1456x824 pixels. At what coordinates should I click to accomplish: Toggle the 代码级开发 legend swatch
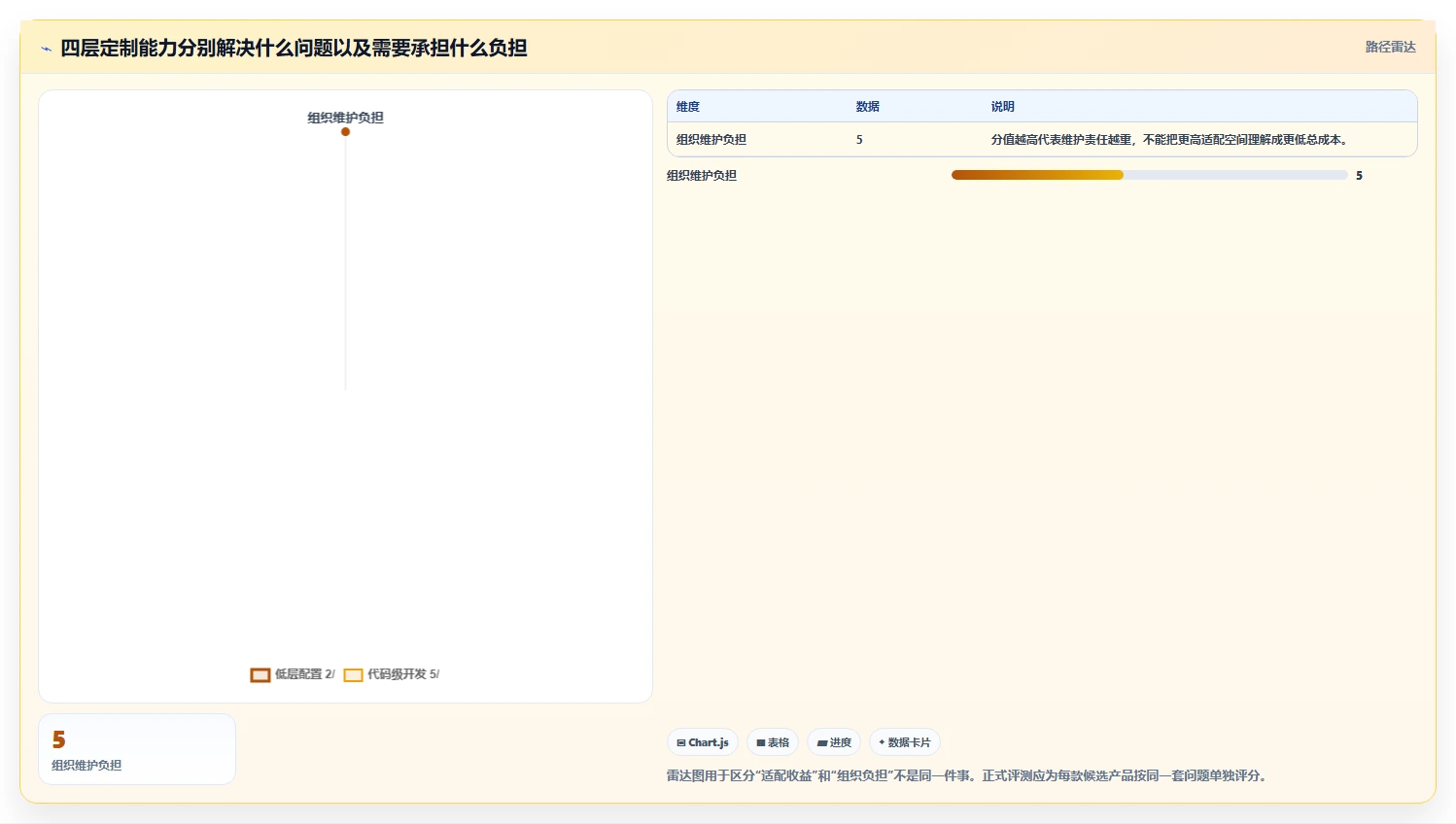pos(353,674)
